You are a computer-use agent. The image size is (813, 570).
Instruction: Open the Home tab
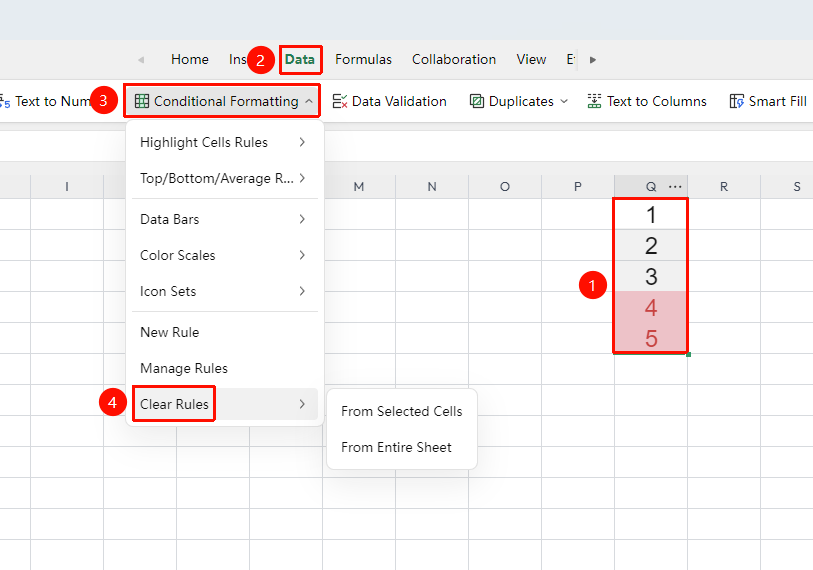pos(190,60)
